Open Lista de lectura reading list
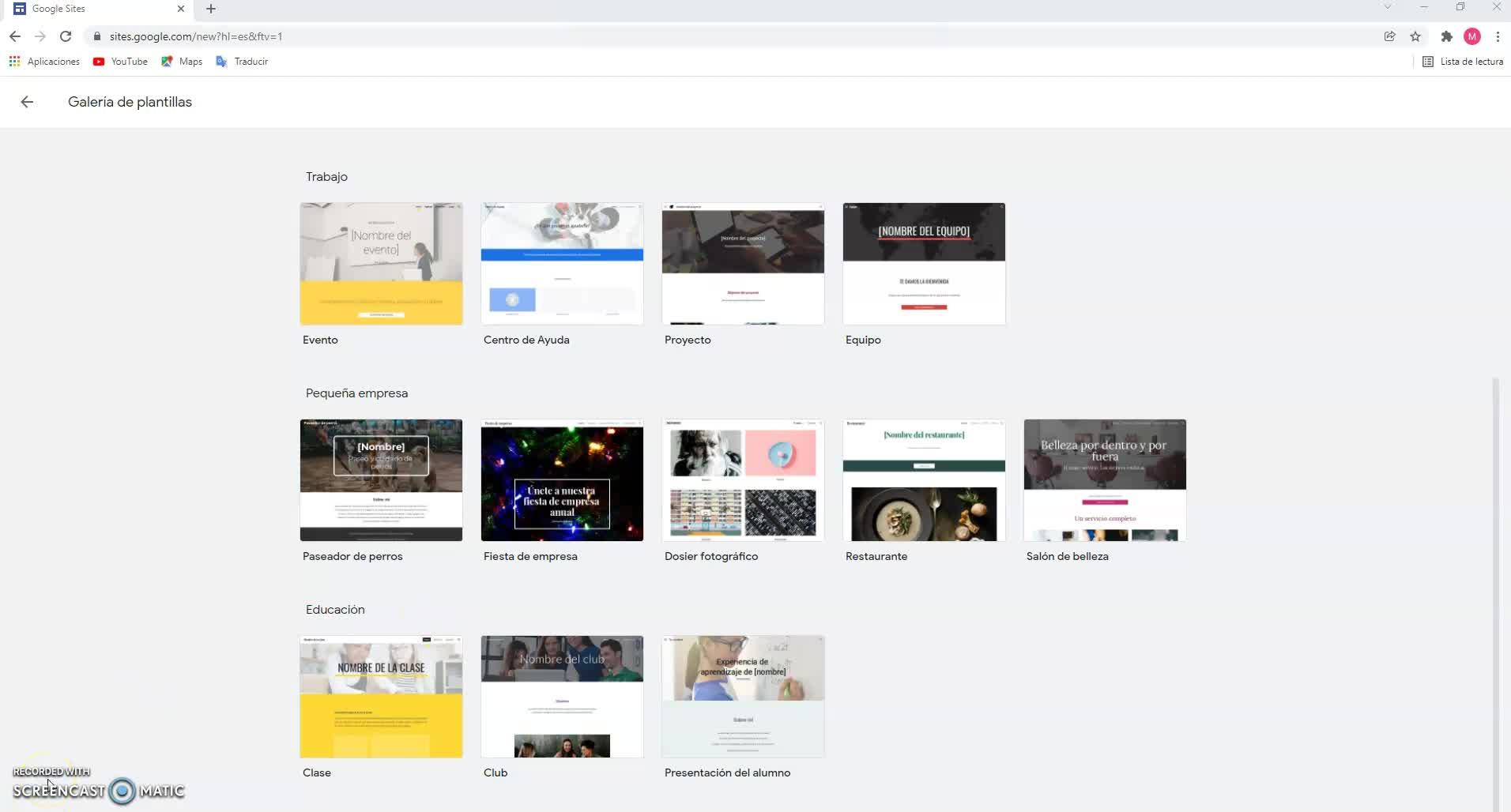Image resolution: width=1511 pixels, height=812 pixels. coord(1463,62)
